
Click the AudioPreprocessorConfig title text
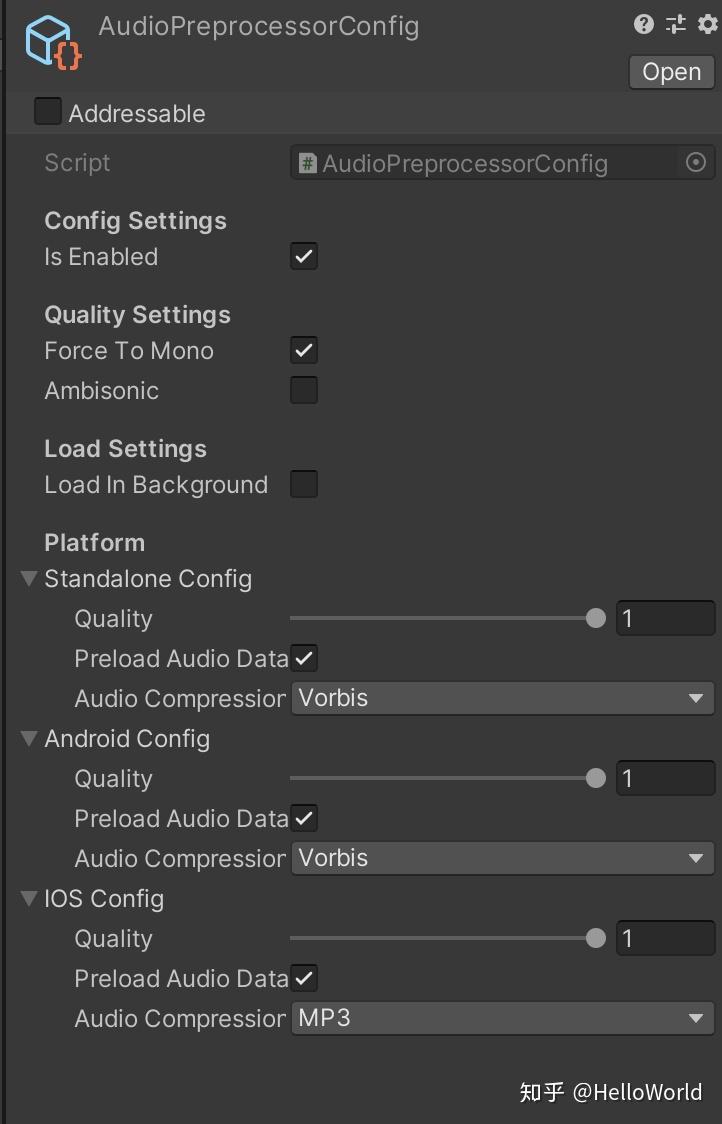[x=259, y=26]
